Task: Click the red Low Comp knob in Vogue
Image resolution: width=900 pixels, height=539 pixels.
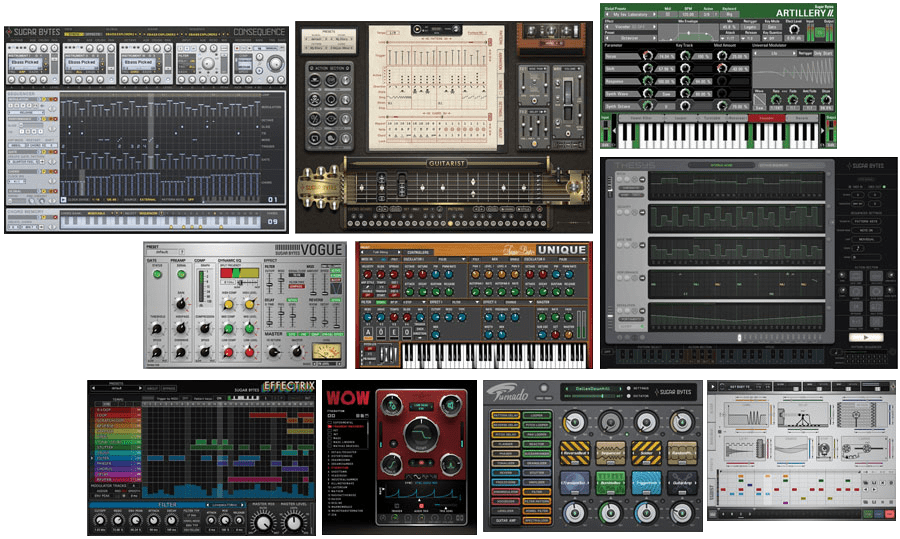Action: click(228, 352)
